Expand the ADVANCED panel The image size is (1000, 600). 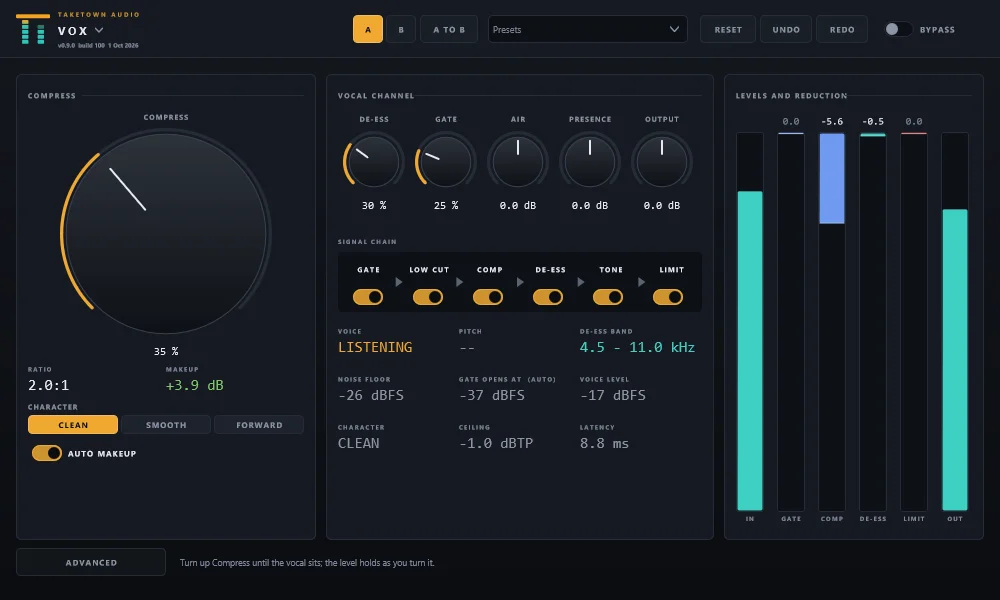pos(91,562)
